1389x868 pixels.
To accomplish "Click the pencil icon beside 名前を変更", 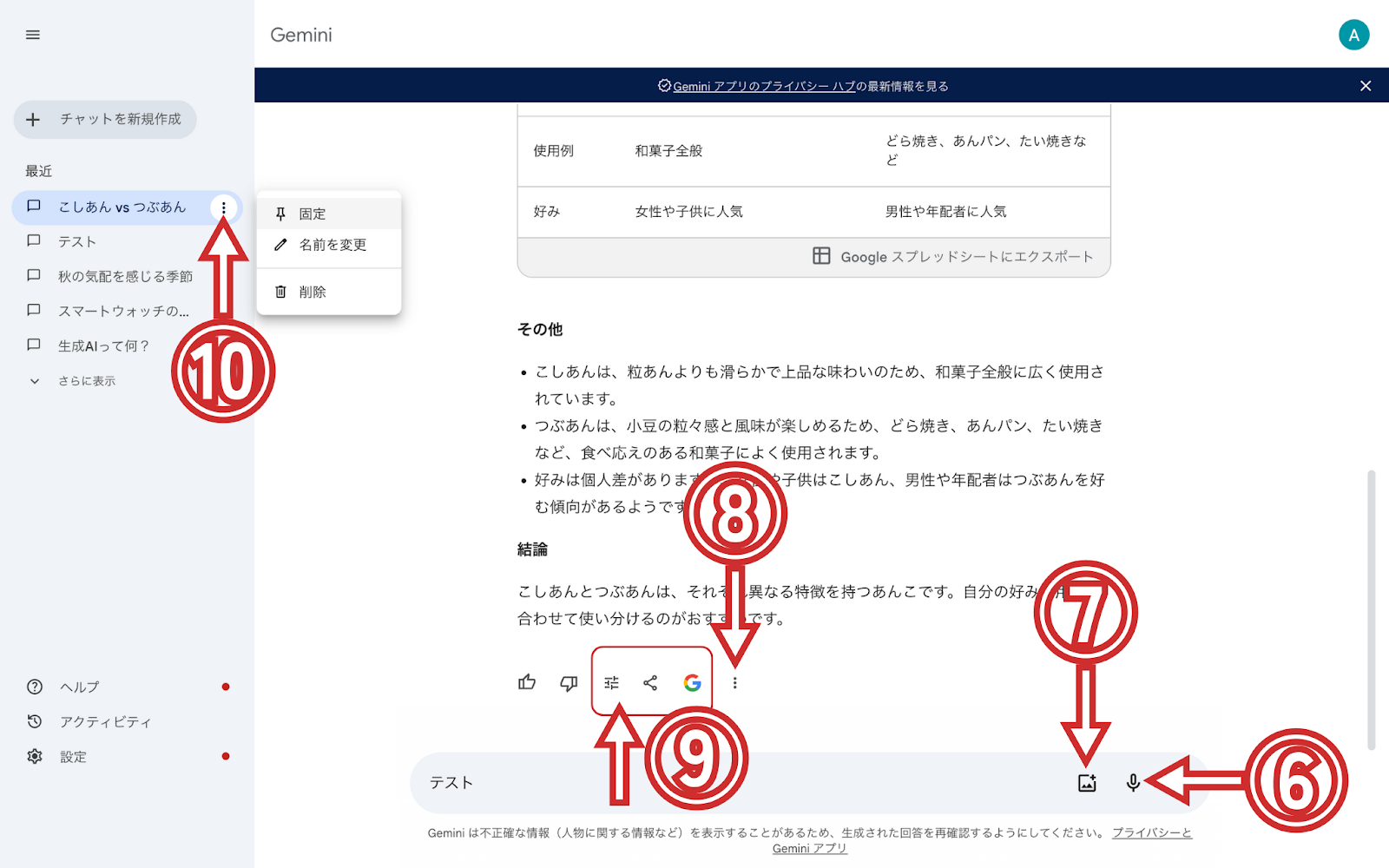I will (x=280, y=245).
